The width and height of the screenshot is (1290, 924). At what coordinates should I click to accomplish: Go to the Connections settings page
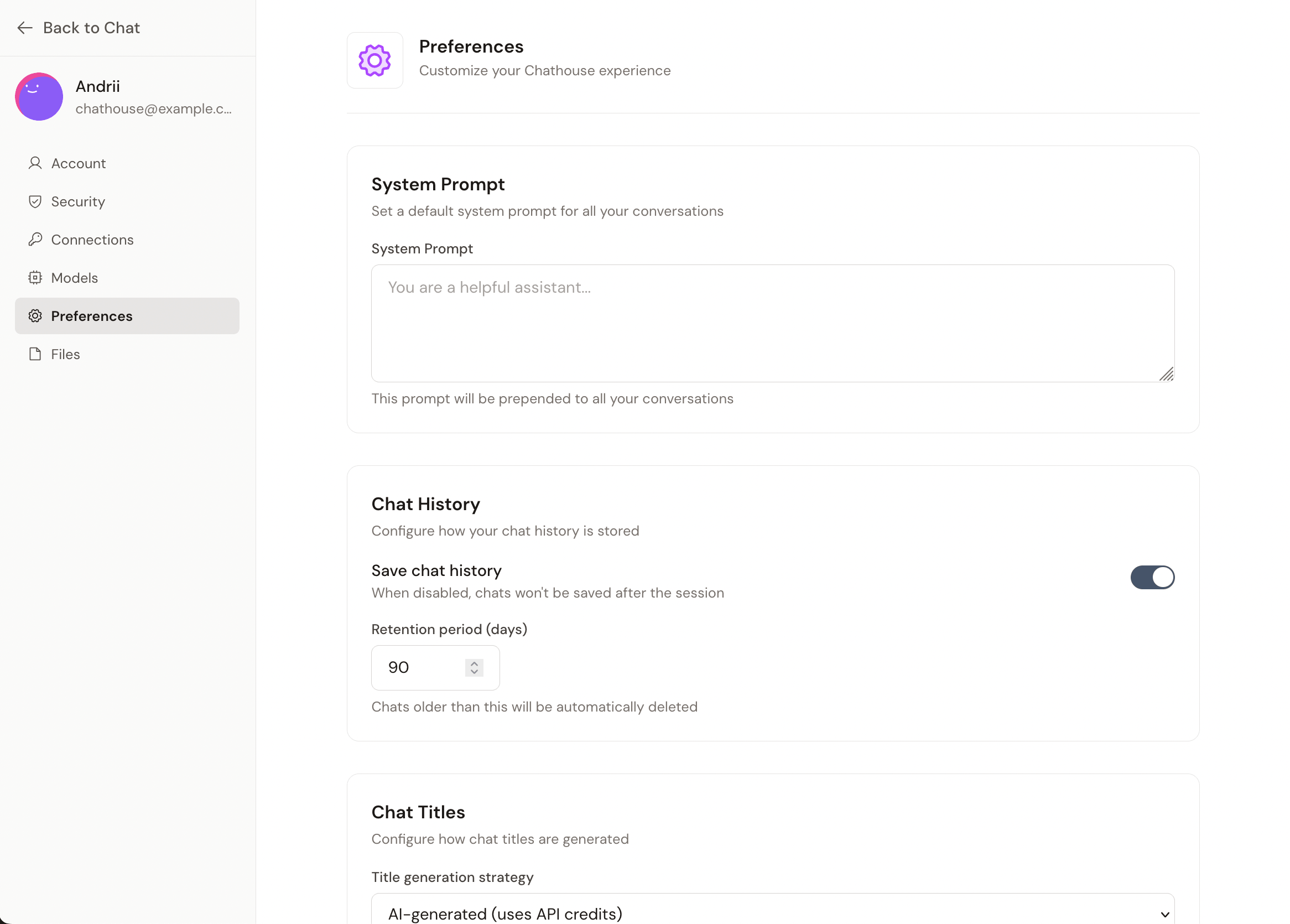92,240
